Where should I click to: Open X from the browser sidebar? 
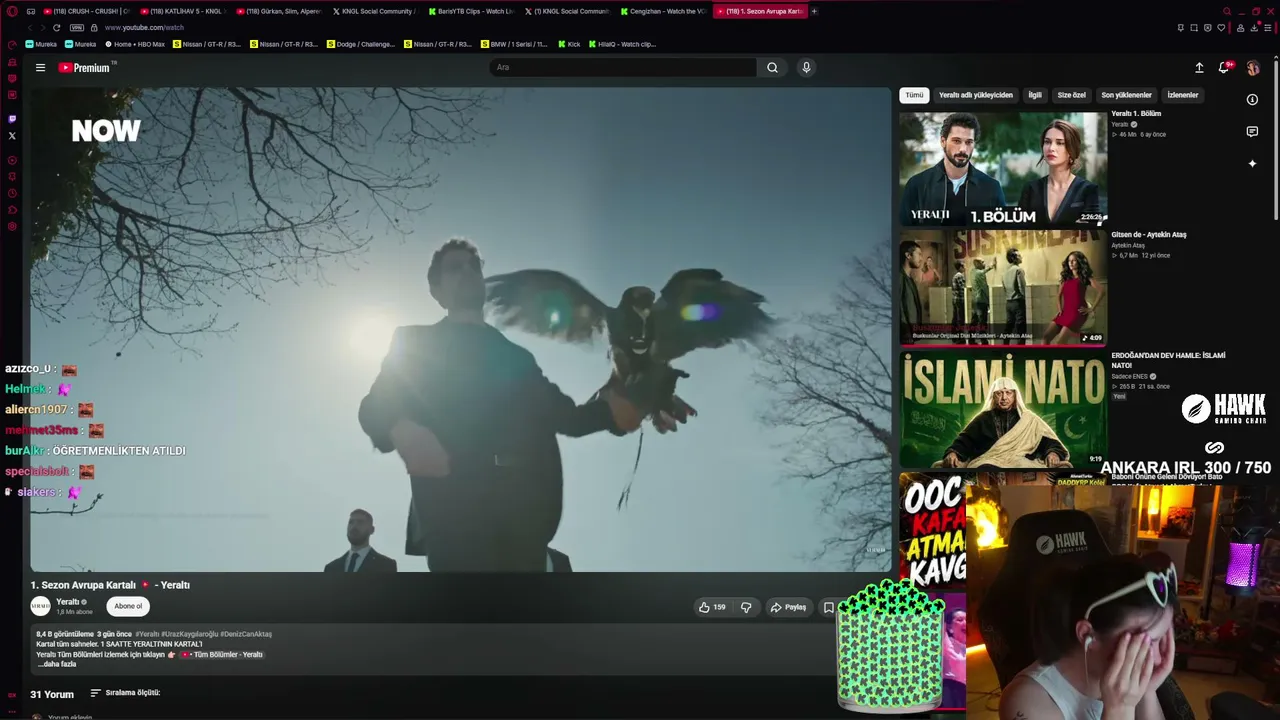(12, 136)
